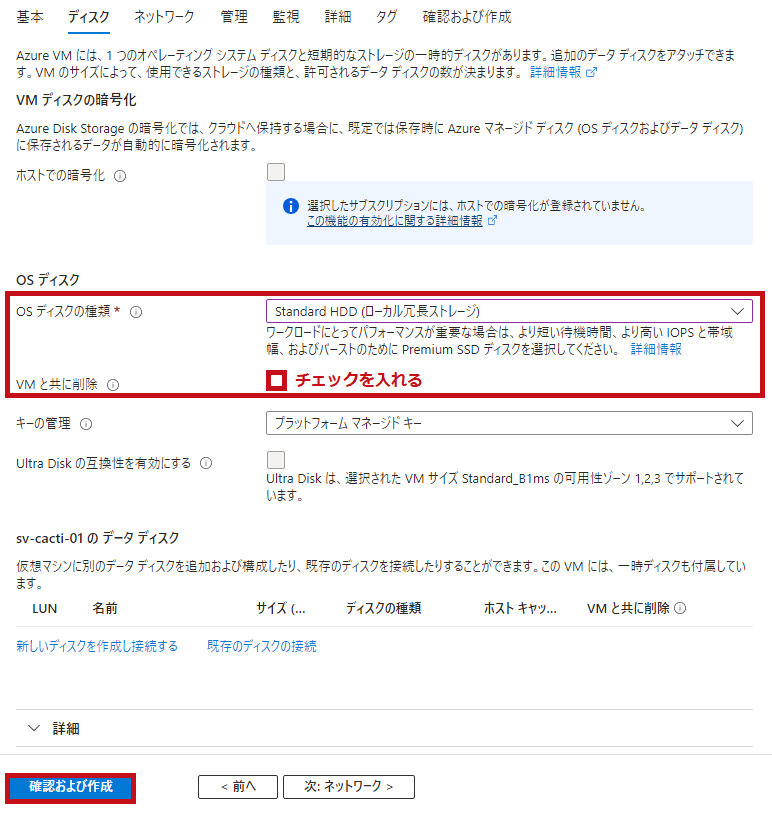
Task: Click info icon in VM と共に削除 column header
Action: coord(680,608)
